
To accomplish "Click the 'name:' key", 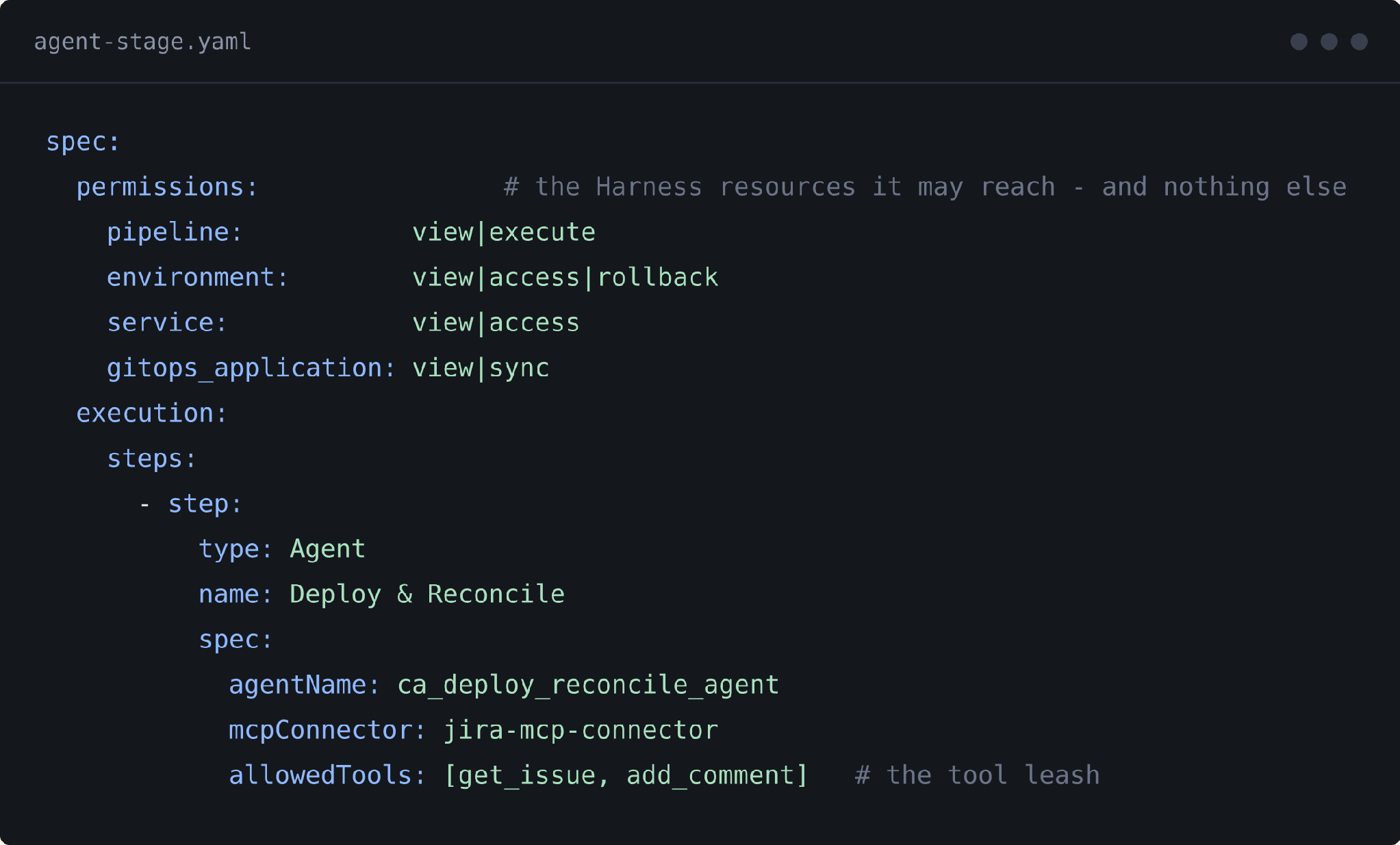I will click(x=236, y=594).
